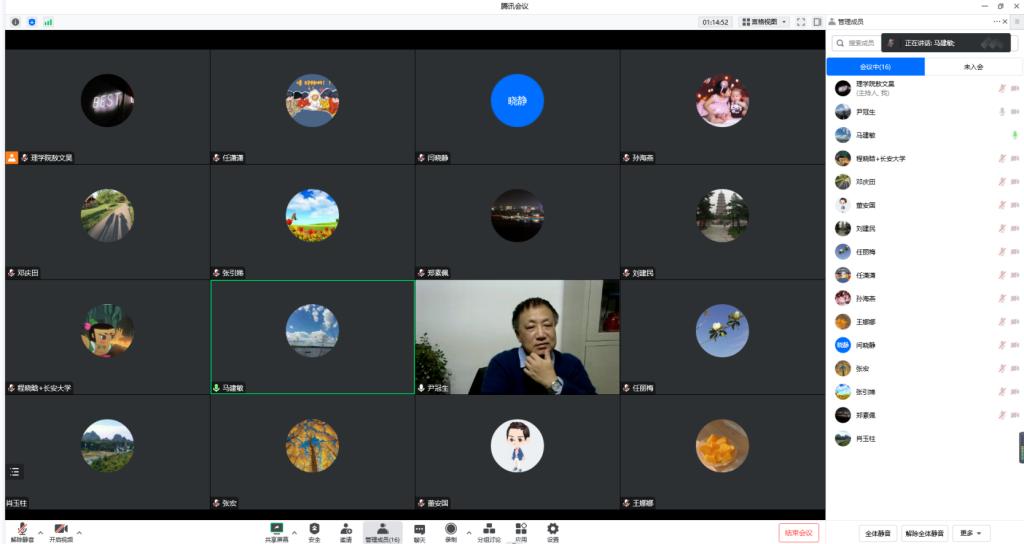The width and height of the screenshot is (1024, 544).
Task: Open the 更多 (More) dropdown
Action: coord(971,533)
